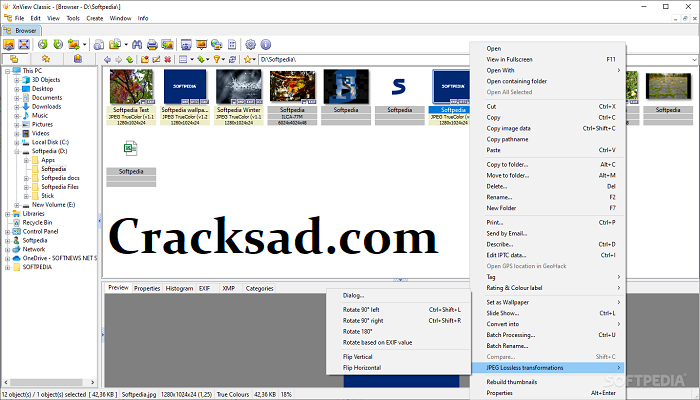Select Rebuild thumbnails in context menu
This screenshot has height=400, width=700.
point(550,382)
